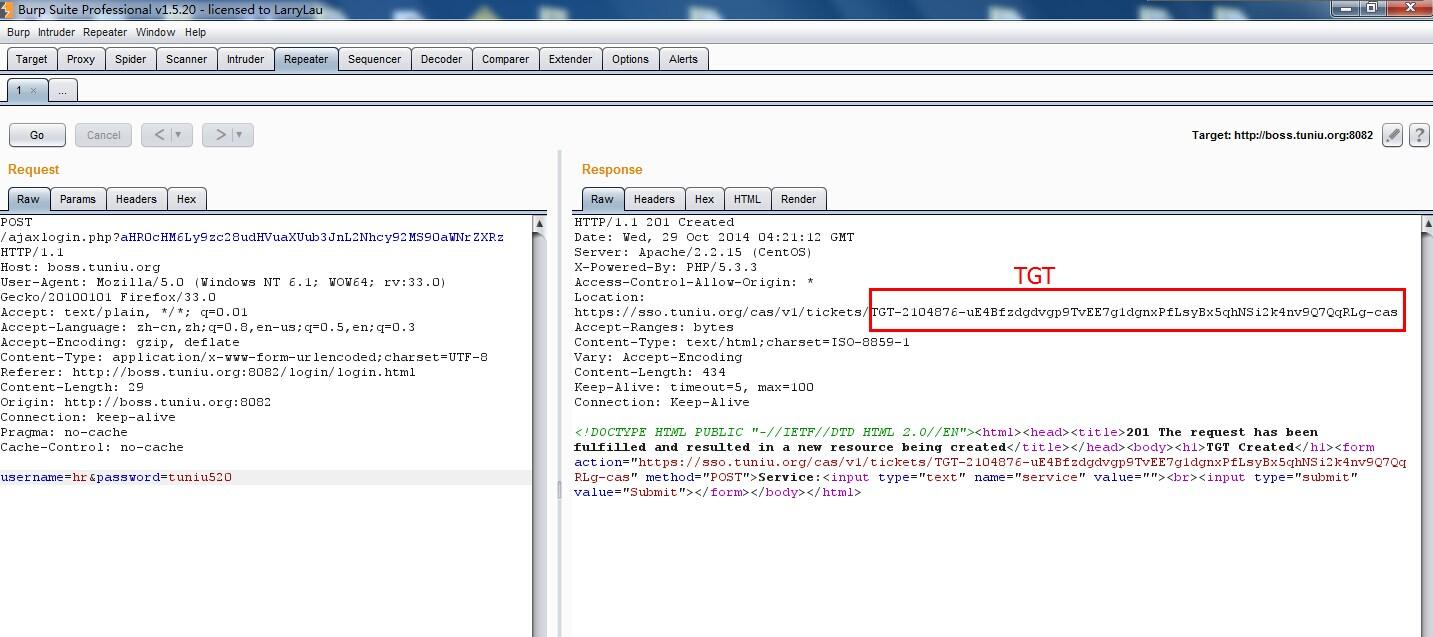Viewport: 1433px width, 637px height.
Task: Switch to the Sequencer tab
Action: [374, 59]
